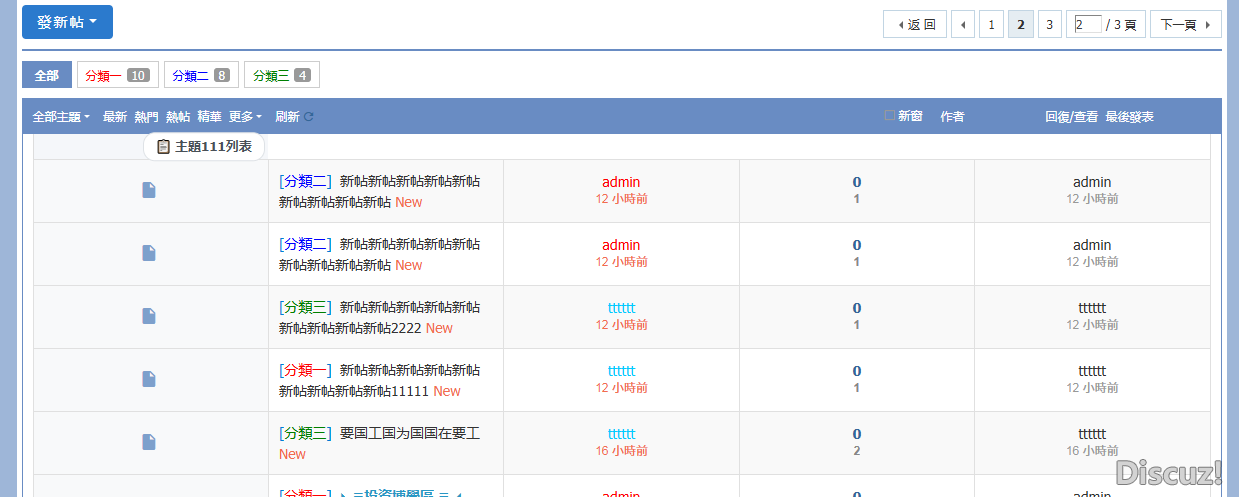This screenshot has width=1239, height=497.
Task: Open thread 要国工国为国国在要工
Action: pyautogui.click(x=410, y=434)
